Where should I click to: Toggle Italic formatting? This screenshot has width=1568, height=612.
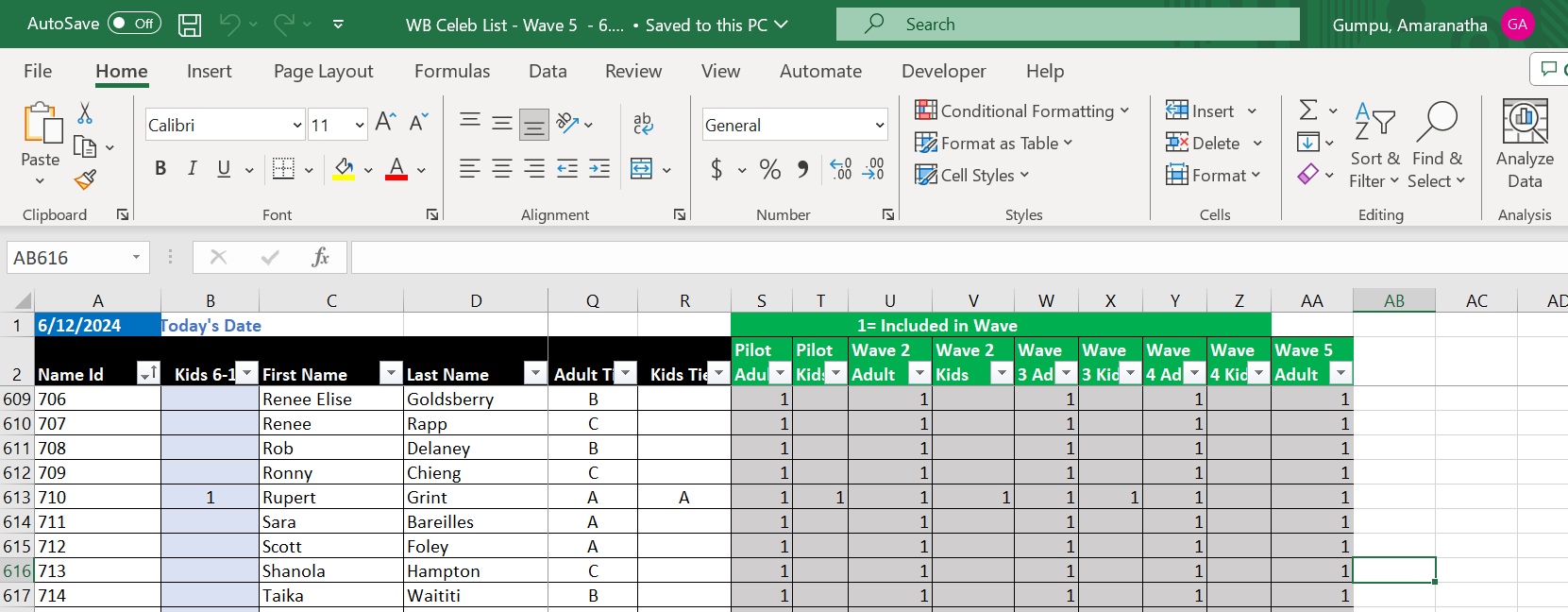click(192, 169)
